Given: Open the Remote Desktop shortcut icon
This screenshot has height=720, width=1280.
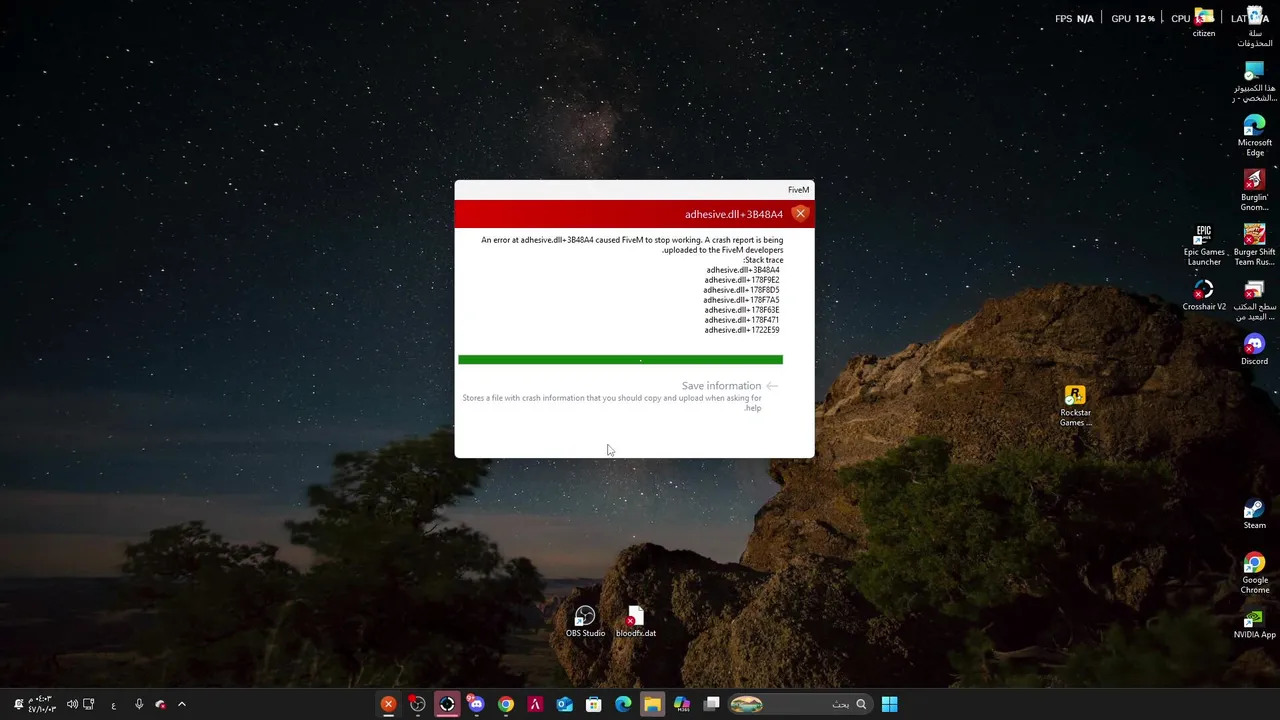Looking at the screenshot, I should 1254,300.
